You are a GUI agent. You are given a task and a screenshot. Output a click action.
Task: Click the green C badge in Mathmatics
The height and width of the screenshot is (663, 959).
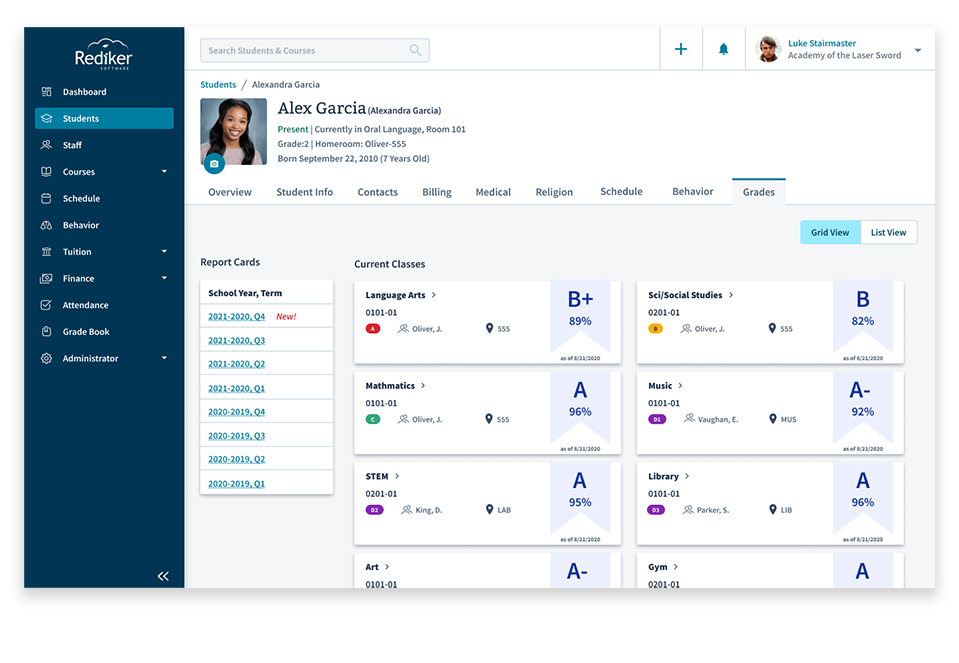tap(372, 419)
